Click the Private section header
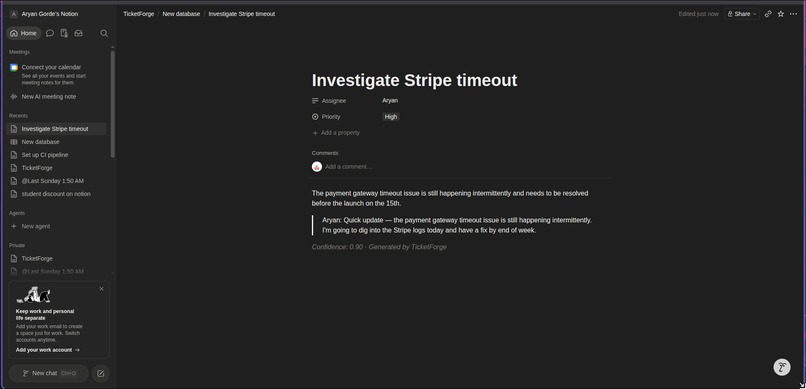The width and height of the screenshot is (806, 389). click(x=17, y=246)
